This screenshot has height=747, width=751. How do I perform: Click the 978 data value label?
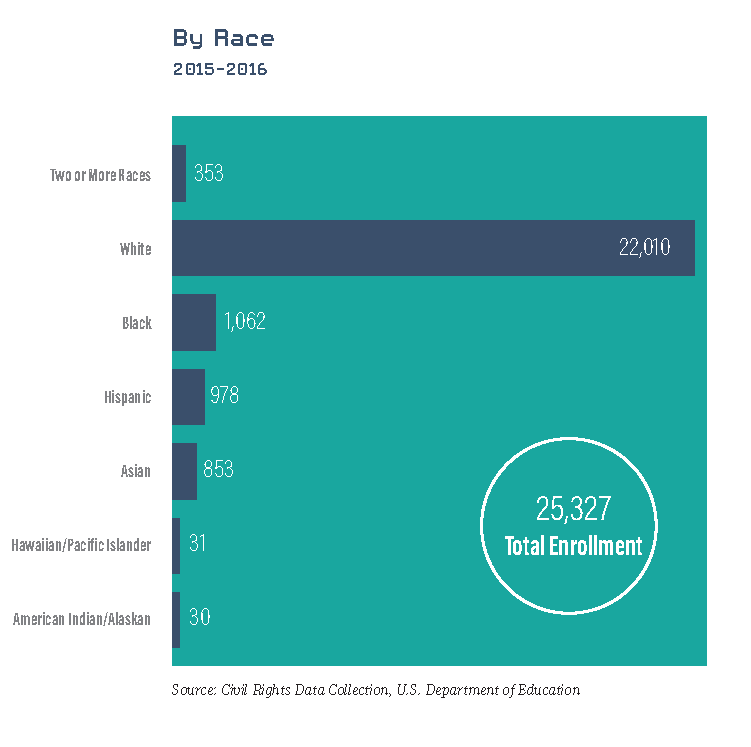tap(224, 396)
